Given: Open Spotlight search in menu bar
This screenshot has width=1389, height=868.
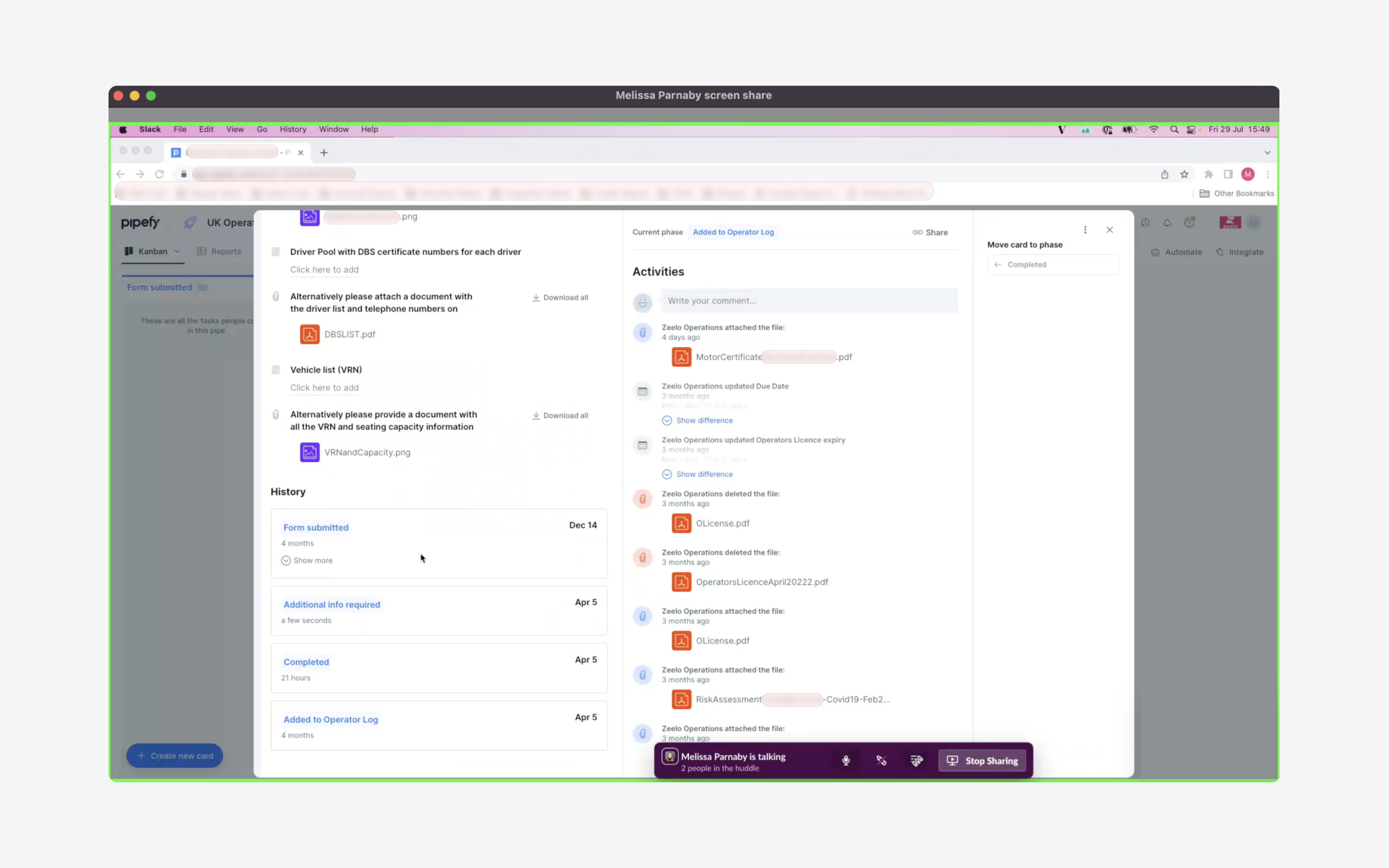Looking at the screenshot, I should [x=1174, y=129].
